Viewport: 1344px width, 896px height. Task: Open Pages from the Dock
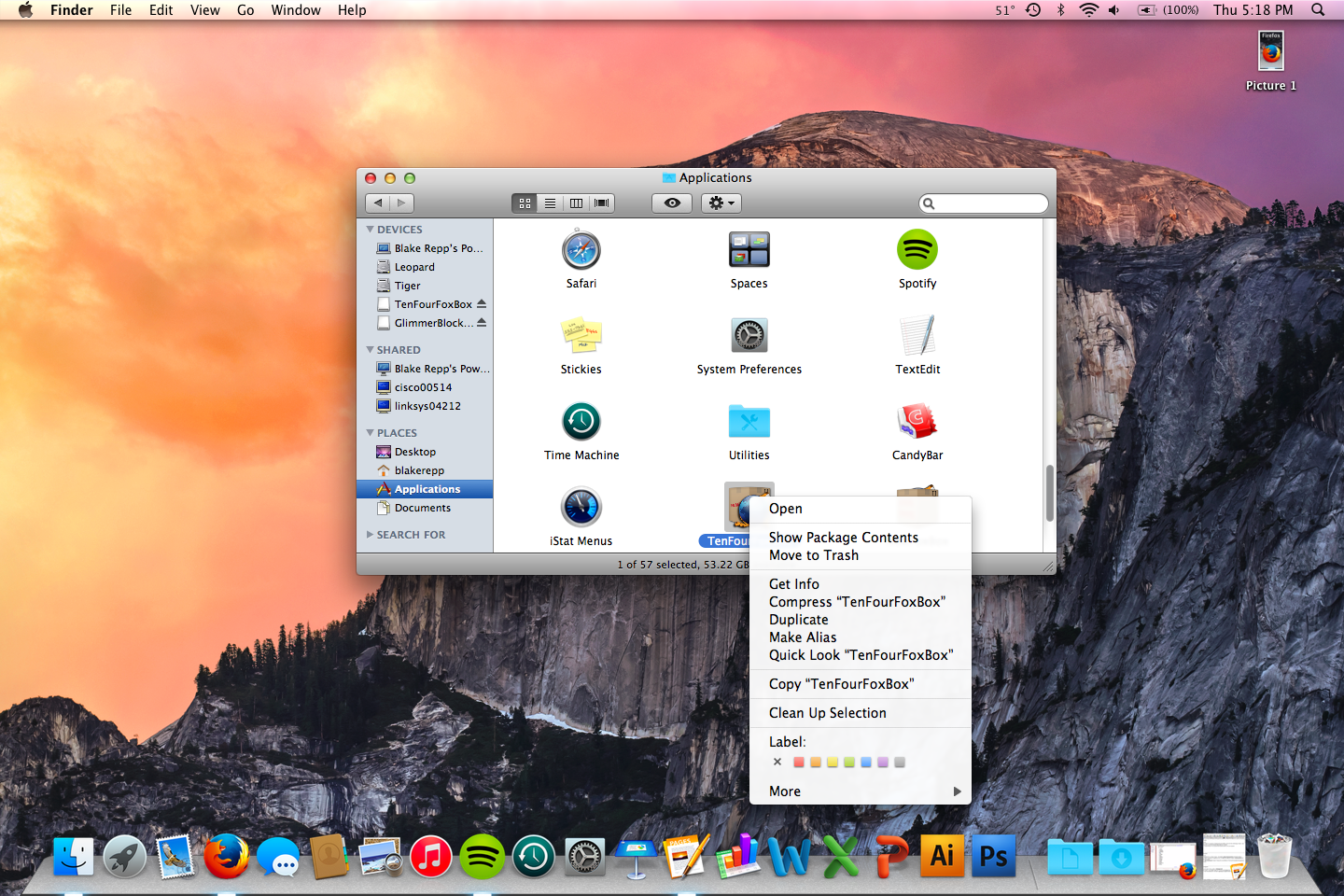click(687, 857)
